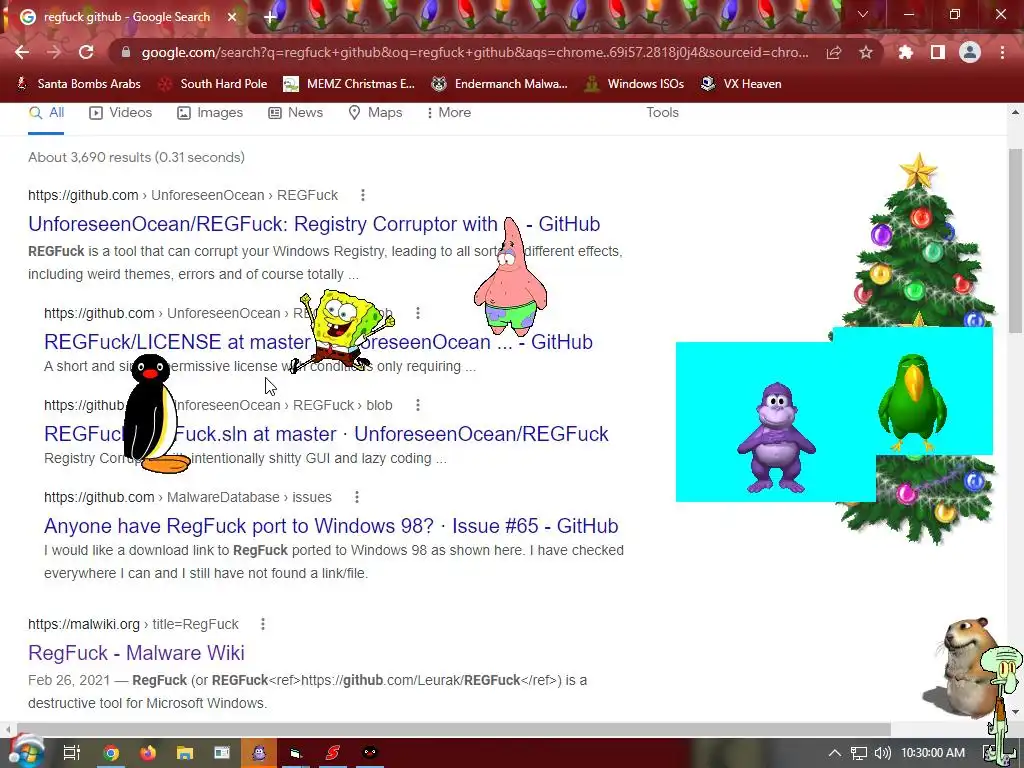The image size is (1024, 768).
Task: Open File Explorer from the taskbar
Action: [185, 753]
